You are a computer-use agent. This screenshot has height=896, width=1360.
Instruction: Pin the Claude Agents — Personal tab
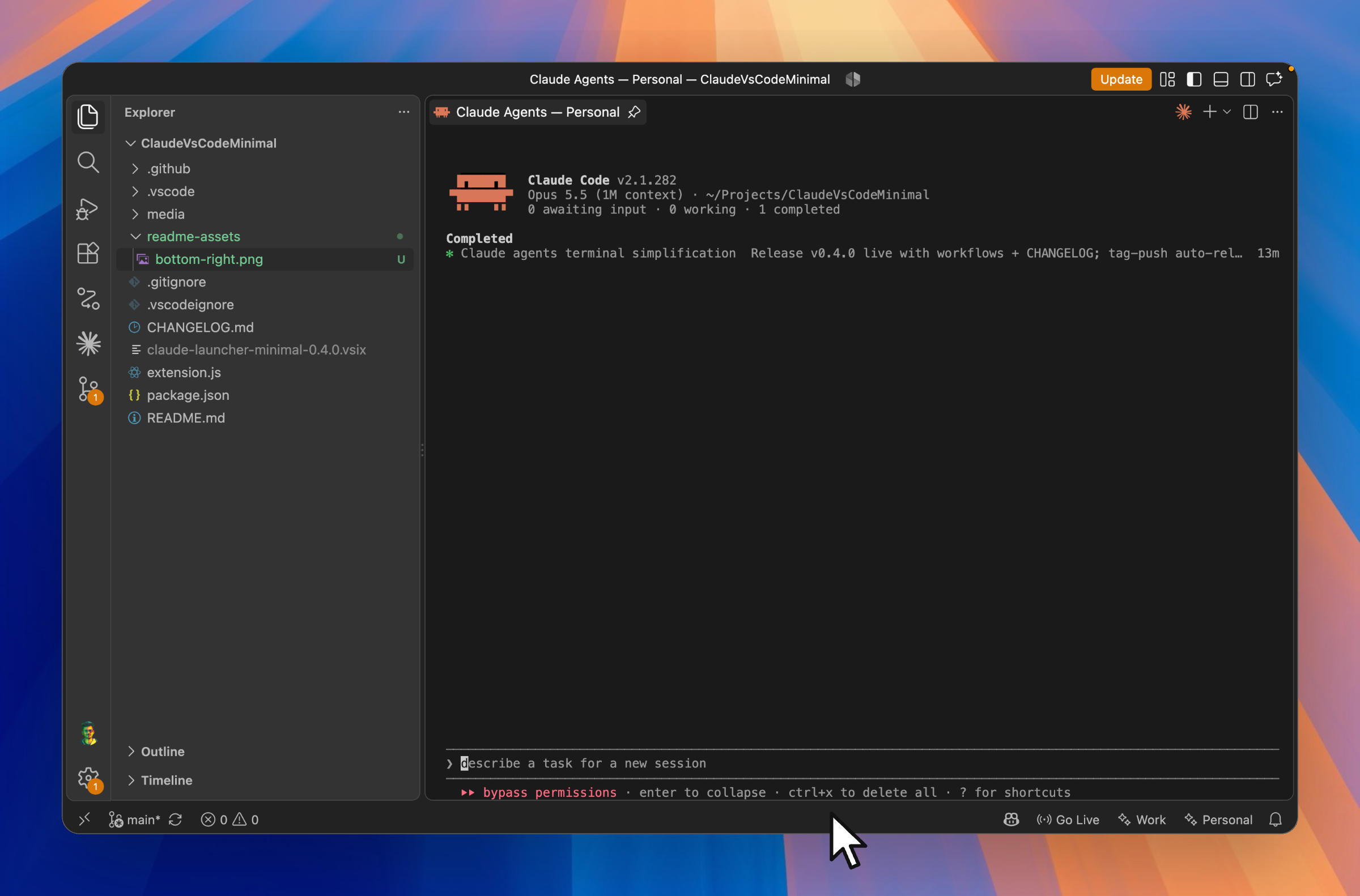click(634, 112)
